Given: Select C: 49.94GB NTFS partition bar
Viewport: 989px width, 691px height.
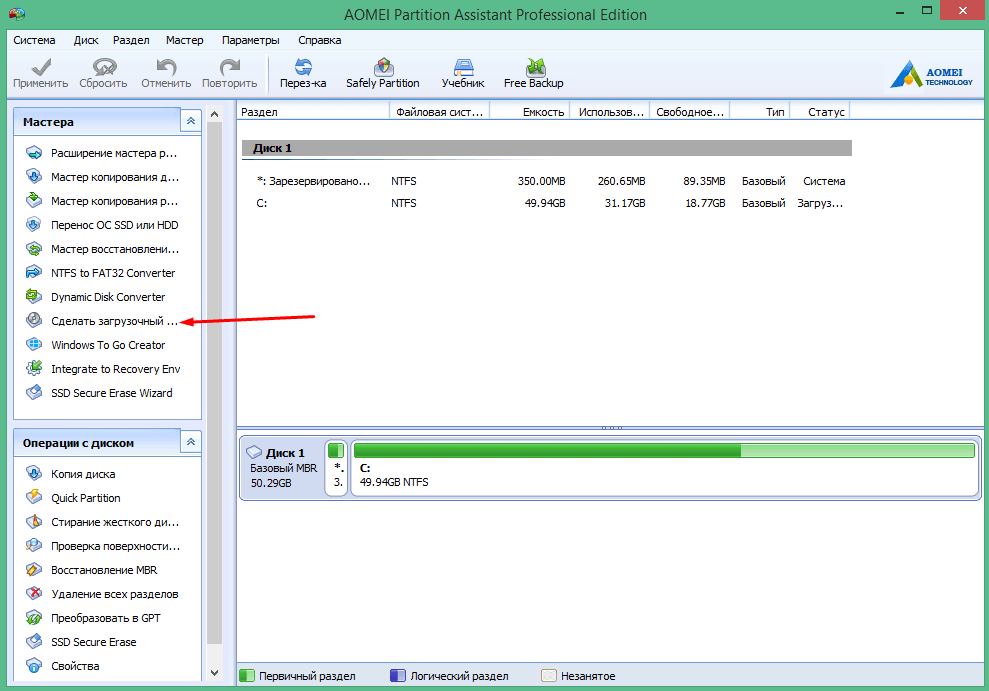Looking at the screenshot, I should click(x=665, y=468).
